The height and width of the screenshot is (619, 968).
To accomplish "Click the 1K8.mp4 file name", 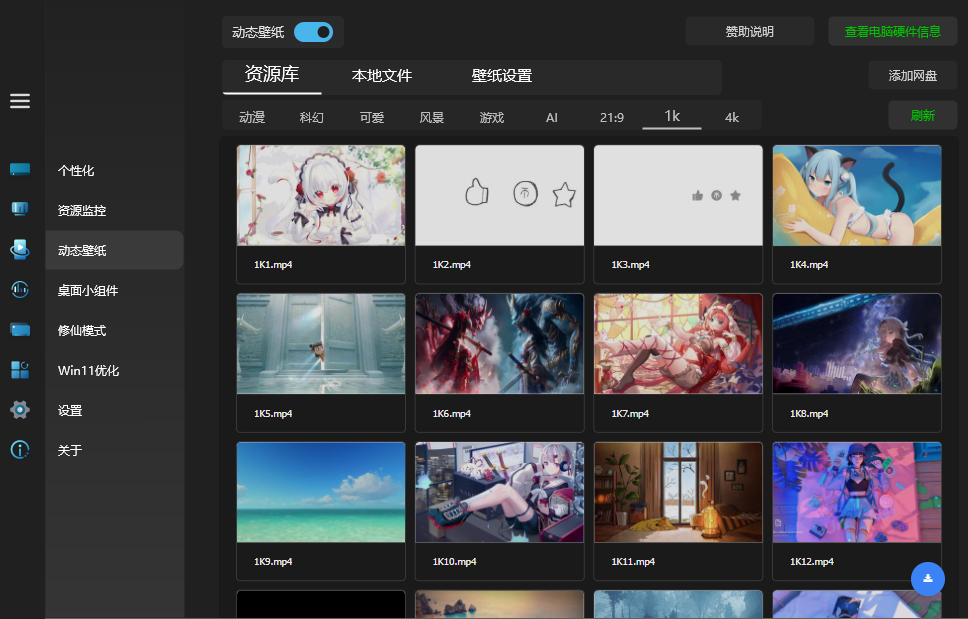I will point(809,413).
